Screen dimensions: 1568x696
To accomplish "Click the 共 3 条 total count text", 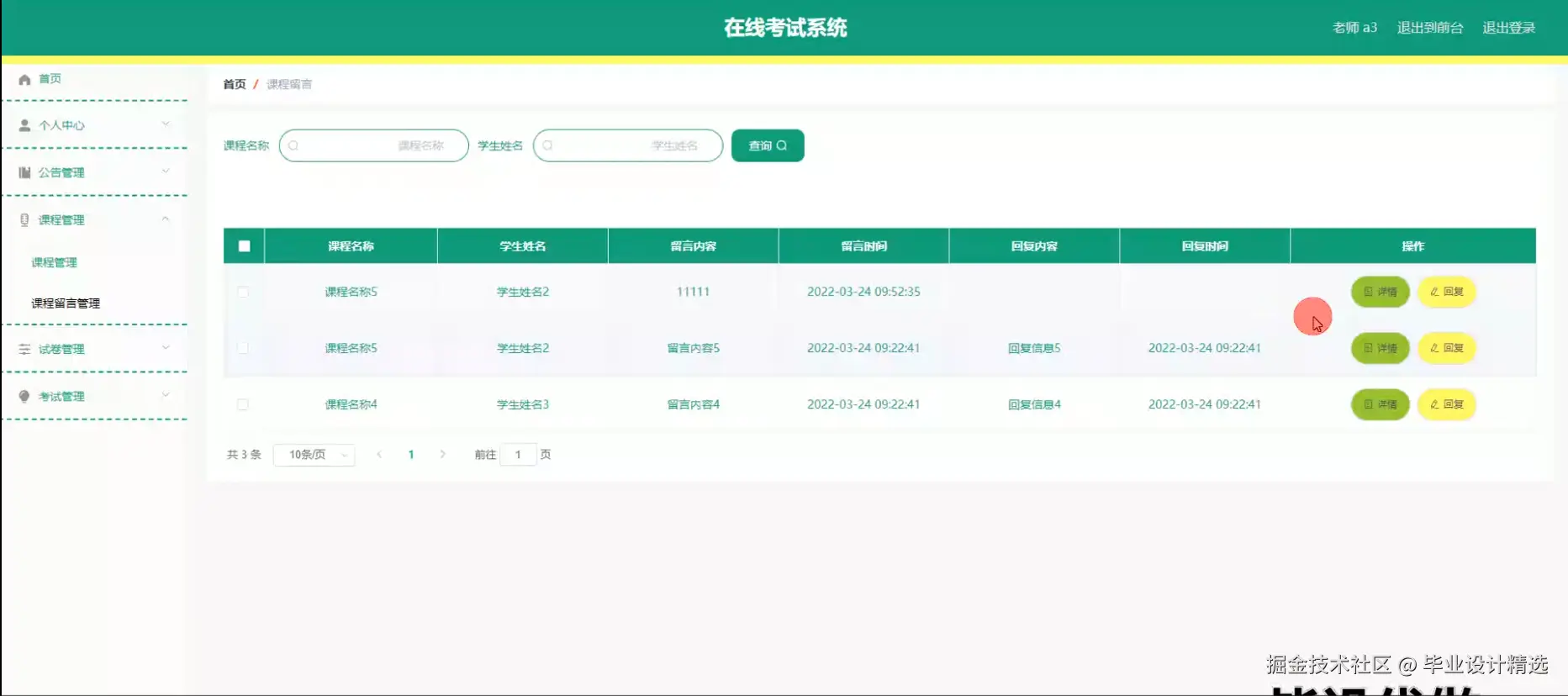I will point(244,455).
